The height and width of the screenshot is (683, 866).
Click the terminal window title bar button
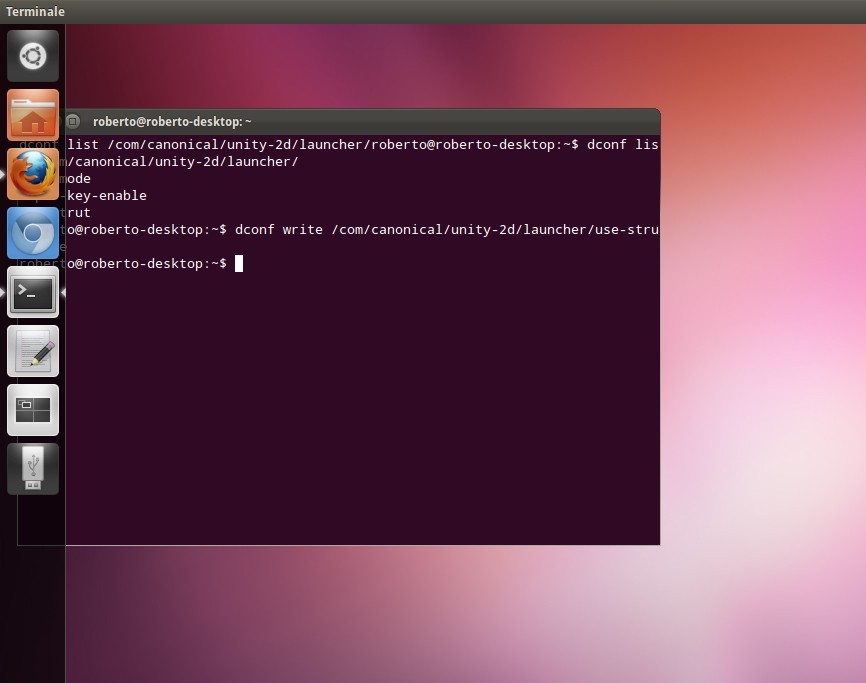[x=72, y=121]
